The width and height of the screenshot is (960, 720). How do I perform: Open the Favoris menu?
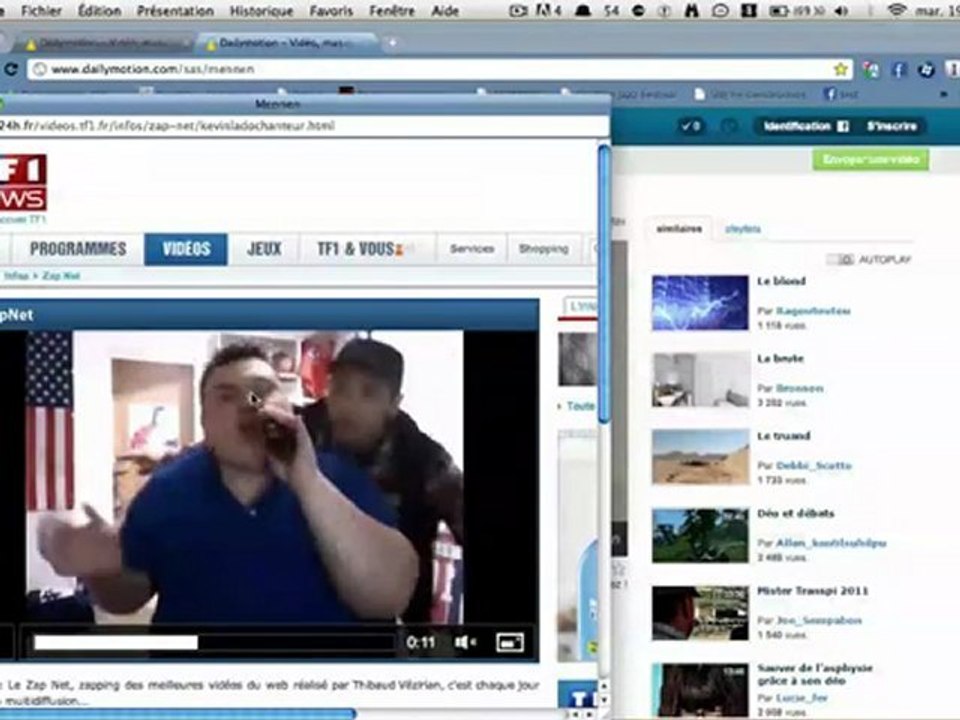[x=331, y=10]
